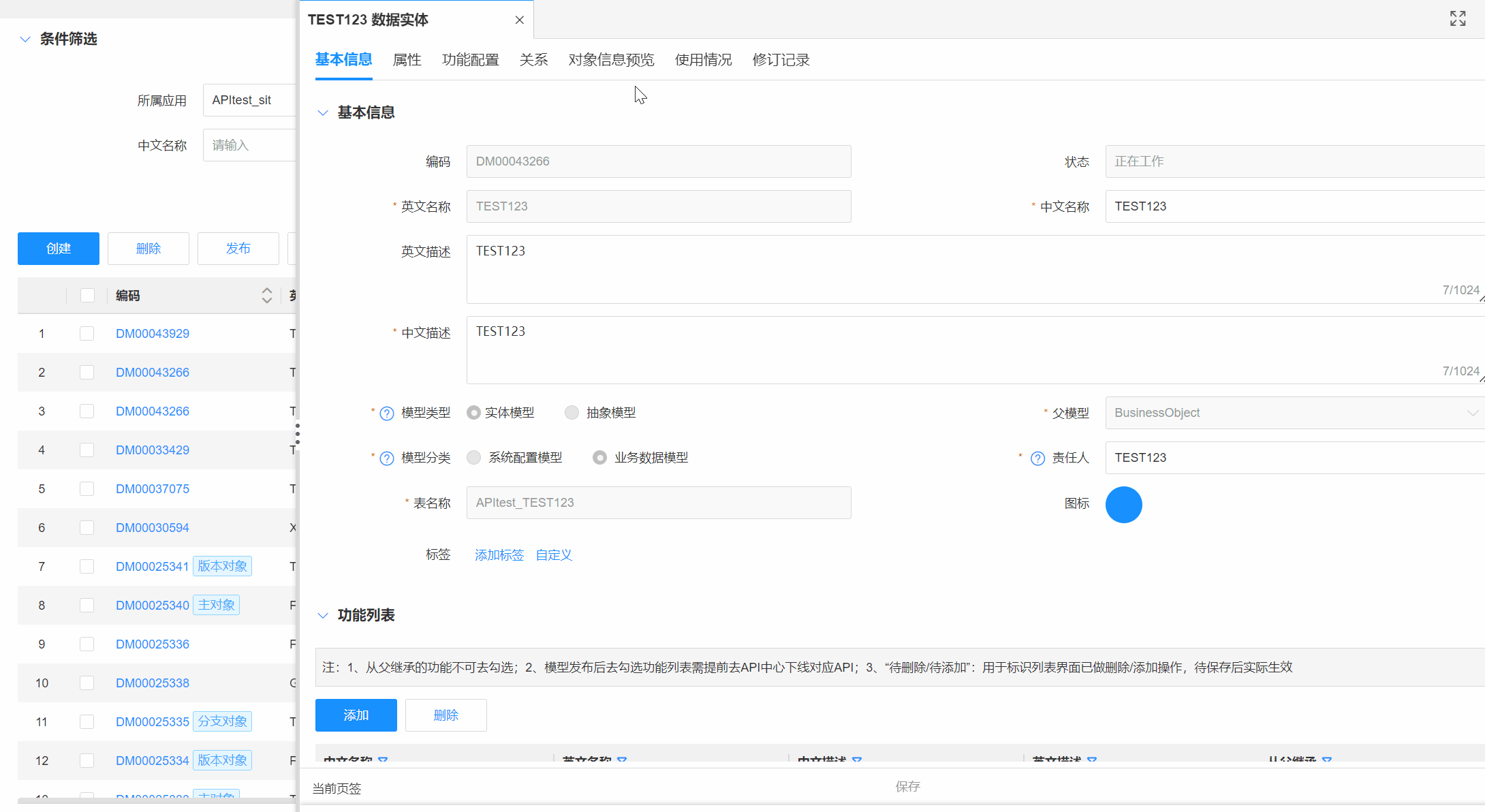
Task: Select the 抽象模型 radio button
Action: tap(572, 412)
